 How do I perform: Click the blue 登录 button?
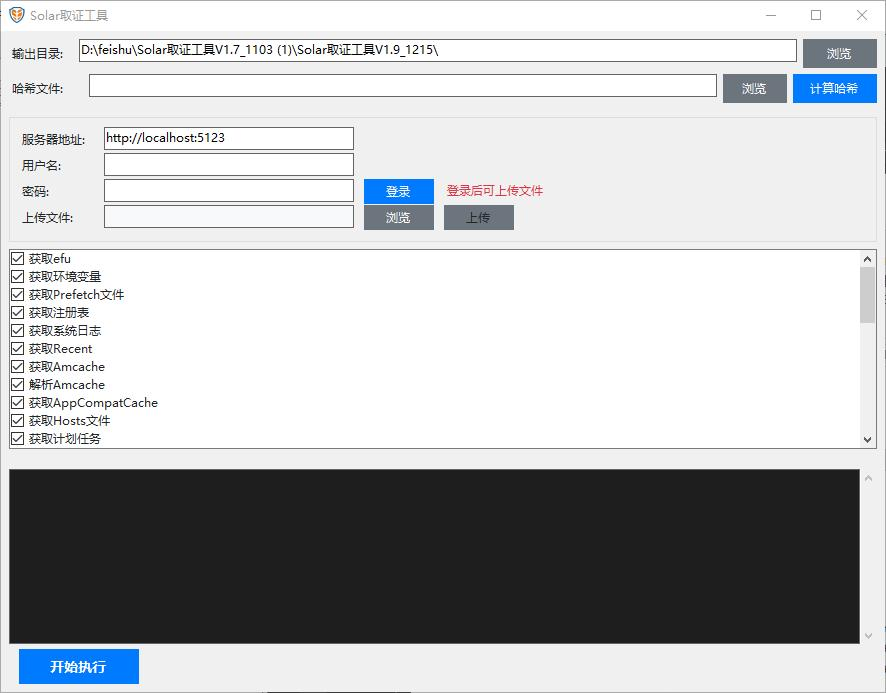click(398, 191)
